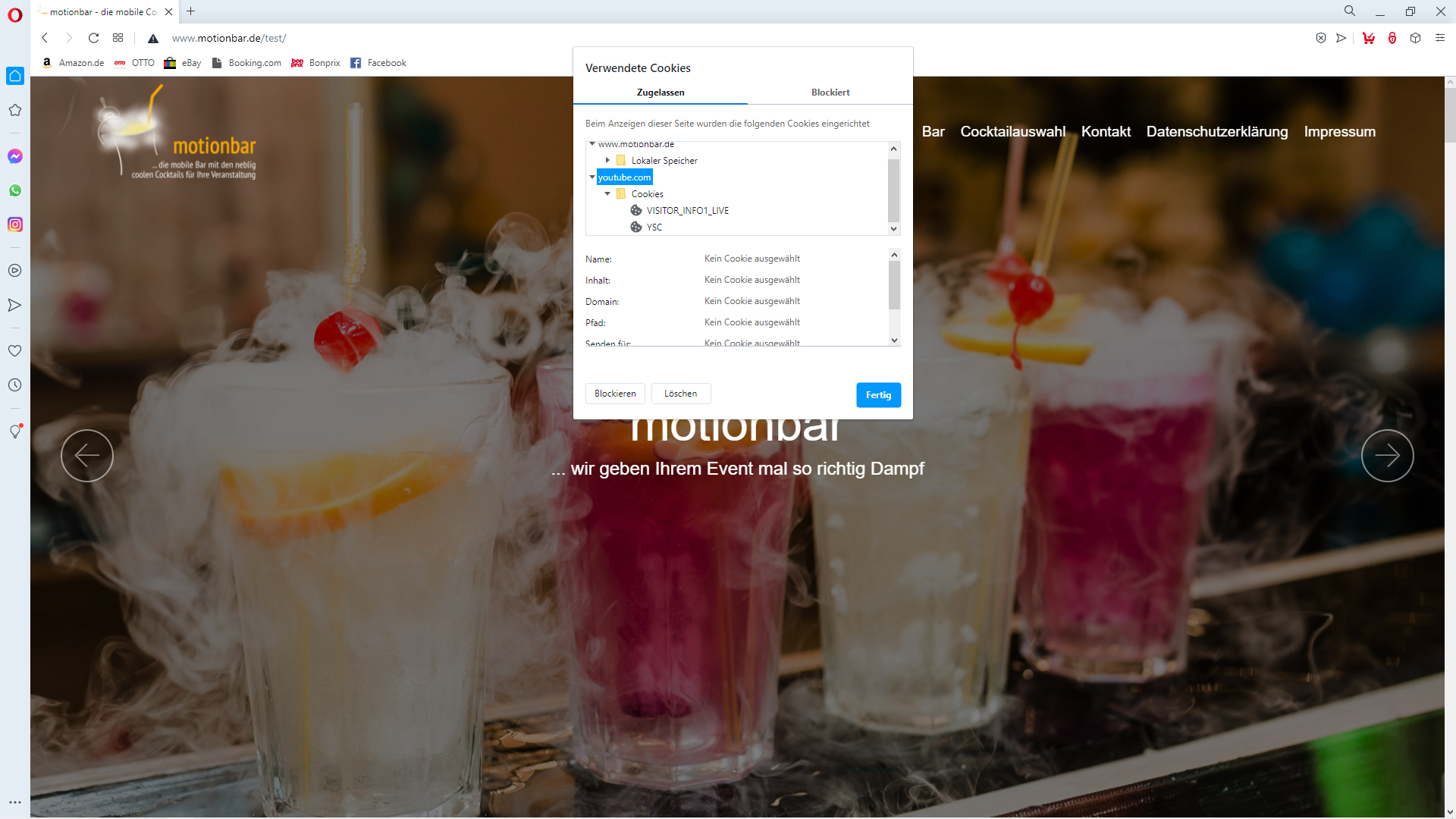Screen dimensions: 1456x819
Task: Collapse the youtube.com tree node
Action: [x=592, y=177]
